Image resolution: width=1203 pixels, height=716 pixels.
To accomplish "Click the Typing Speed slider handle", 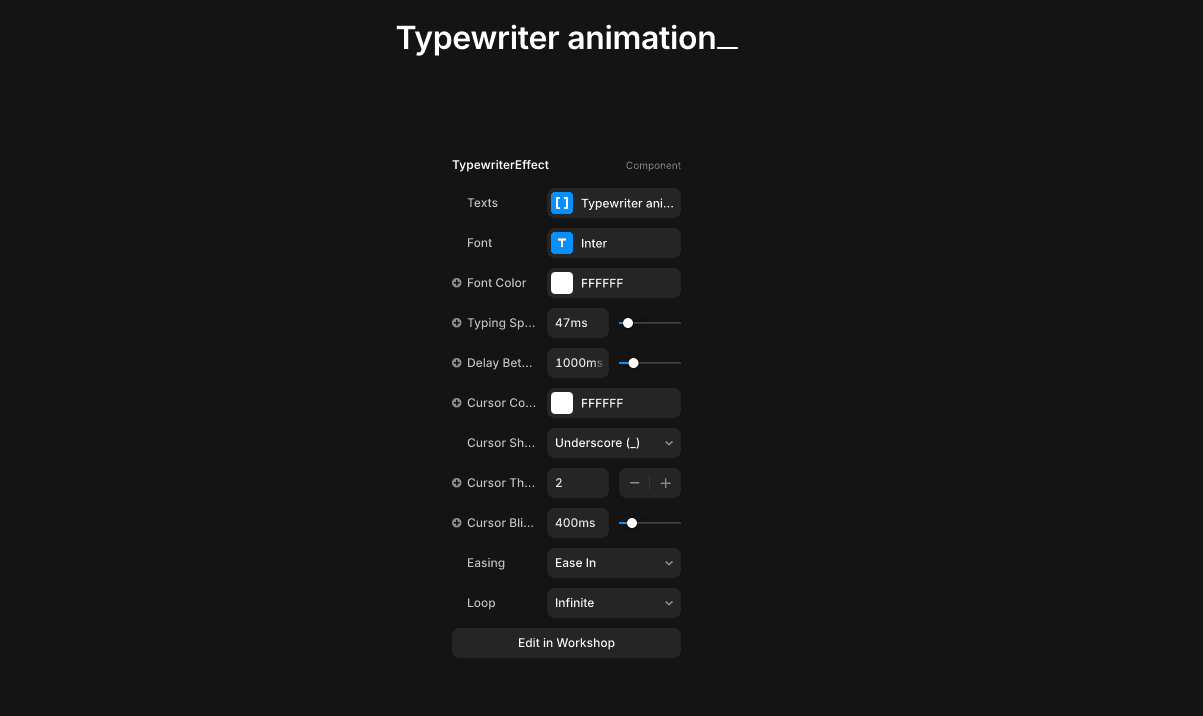I will 628,323.
